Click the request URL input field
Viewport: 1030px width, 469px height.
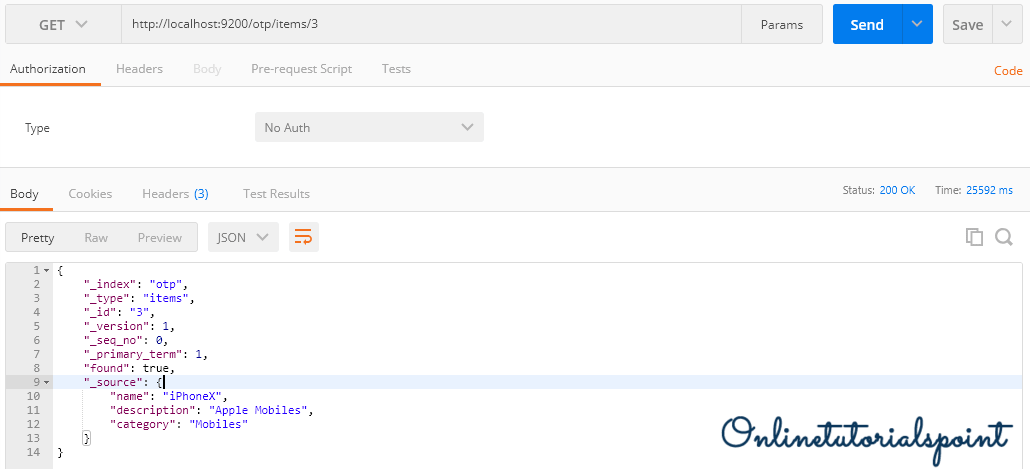tap(430, 25)
